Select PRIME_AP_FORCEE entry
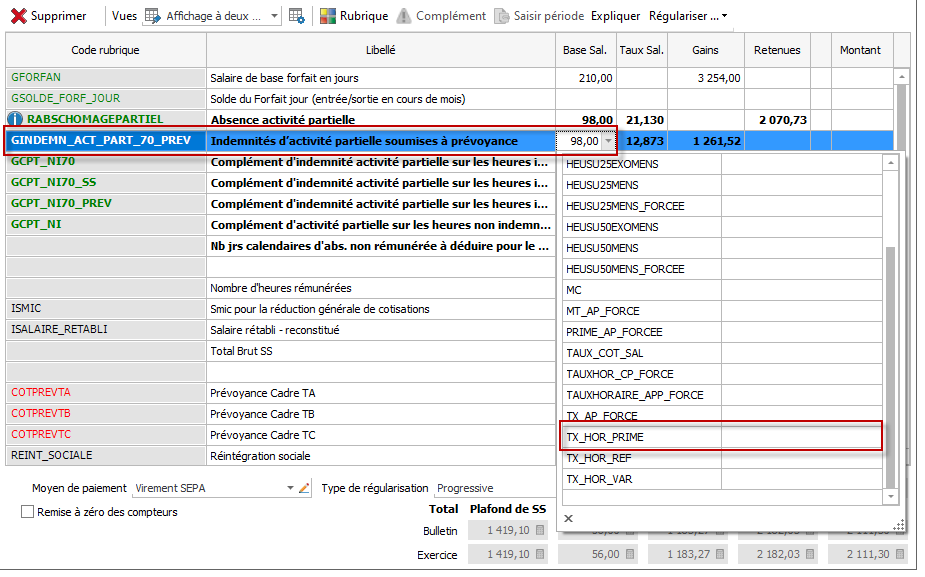Image resolution: width=925 pixels, height=577 pixels. click(x=720, y=332)
